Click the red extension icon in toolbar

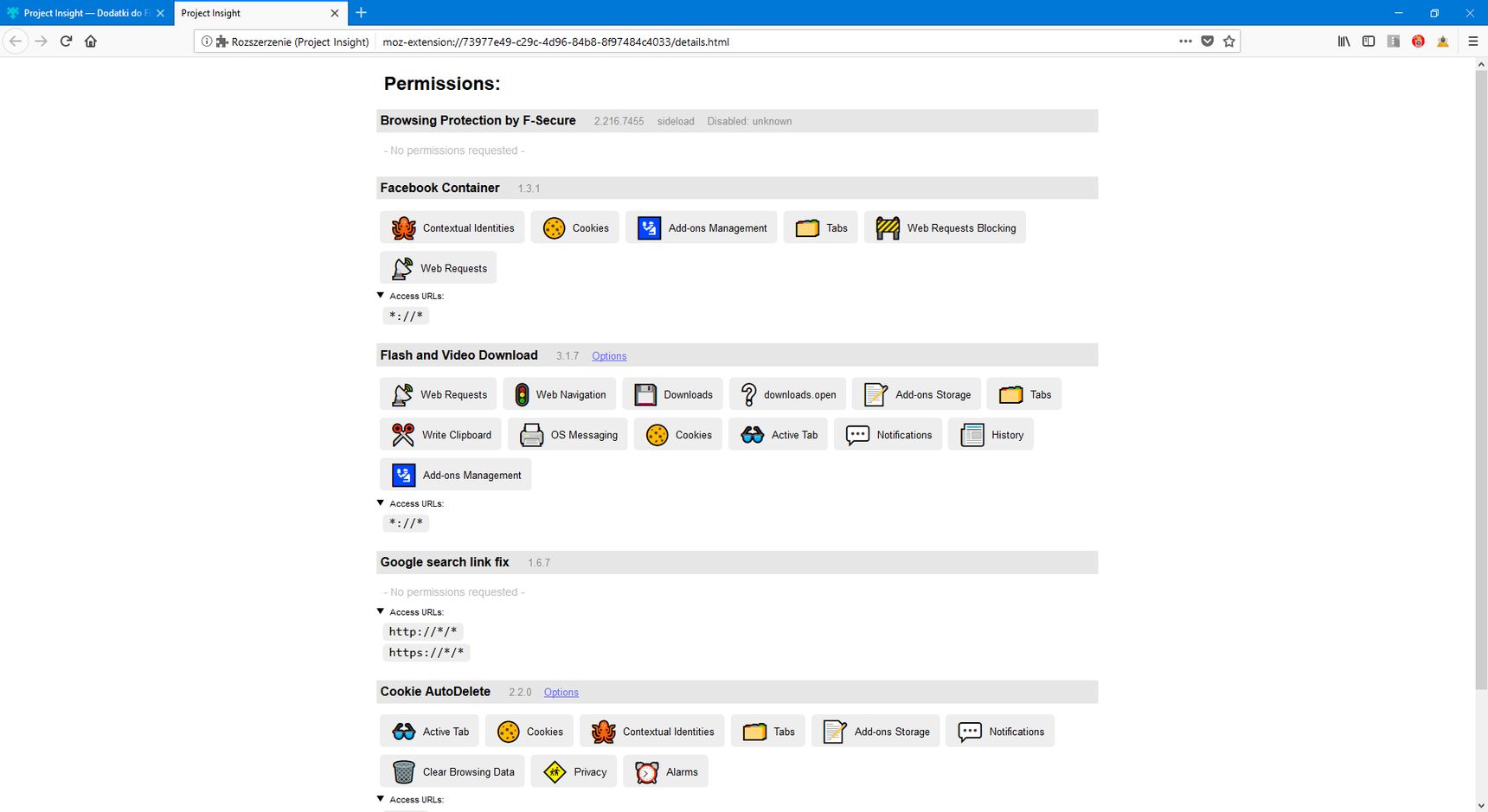(x=1418, y=41)
